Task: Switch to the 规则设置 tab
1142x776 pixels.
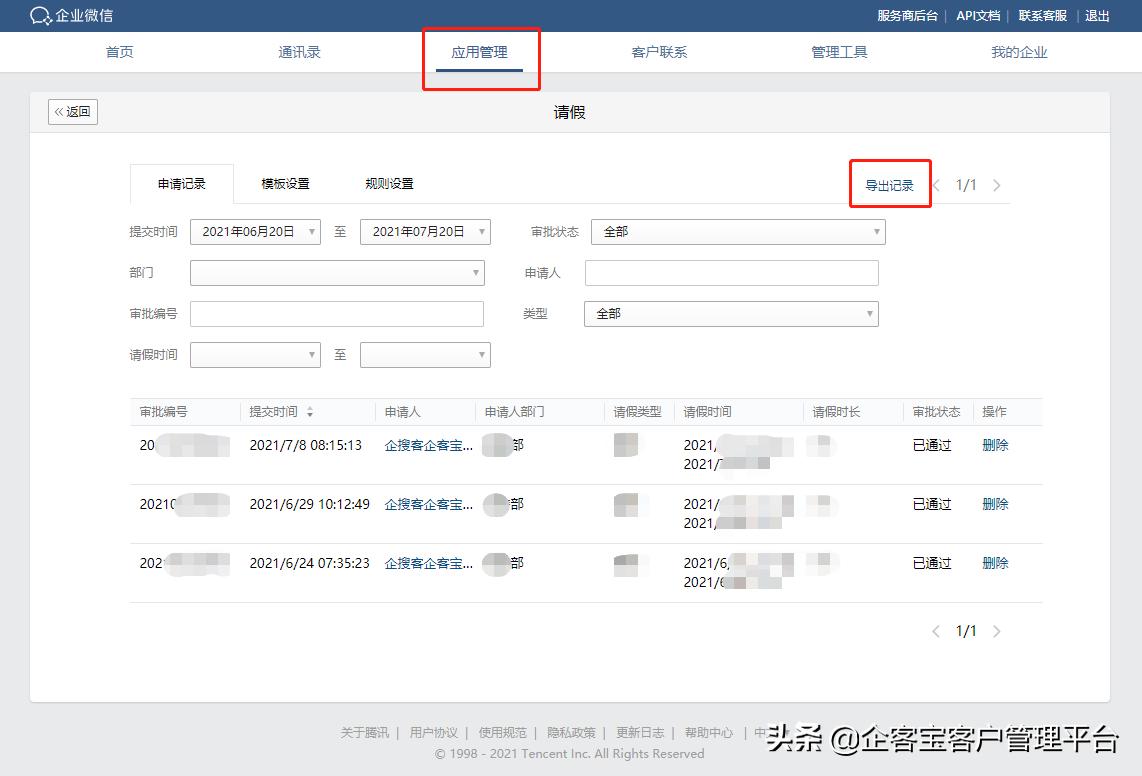Action: pos(389,184)
